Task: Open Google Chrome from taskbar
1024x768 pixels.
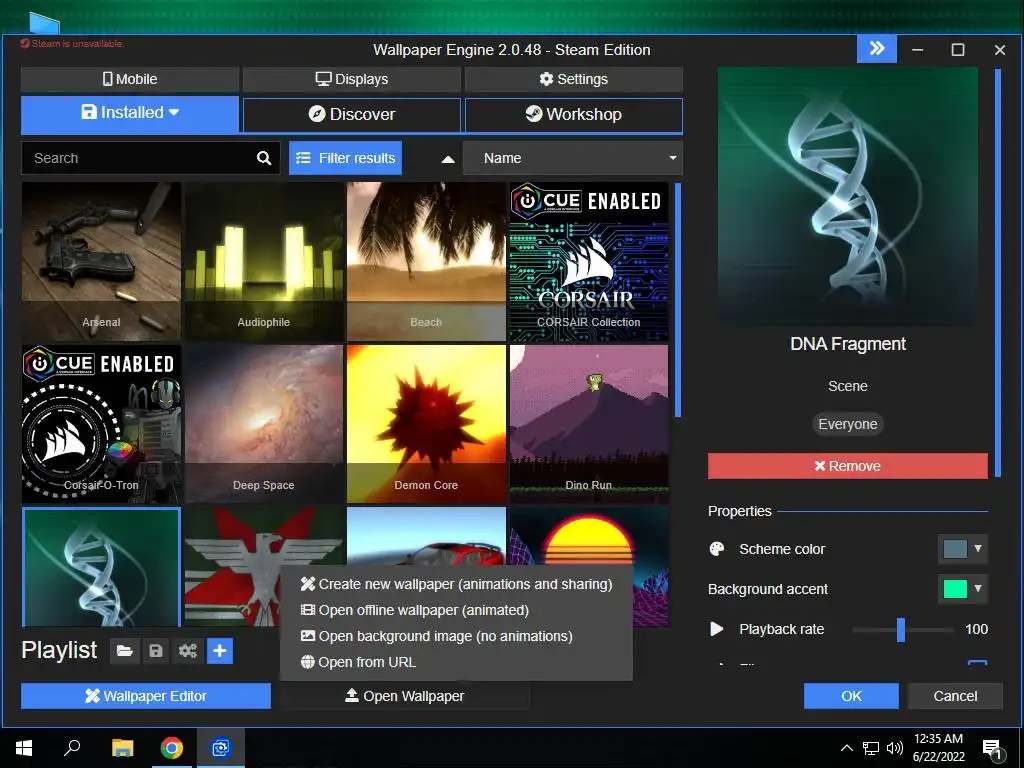Action: pos(172,748)
